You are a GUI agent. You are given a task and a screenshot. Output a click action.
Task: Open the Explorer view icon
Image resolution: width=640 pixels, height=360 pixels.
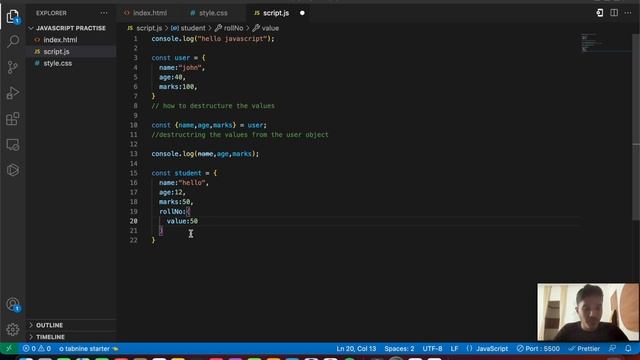pos(13,16)
